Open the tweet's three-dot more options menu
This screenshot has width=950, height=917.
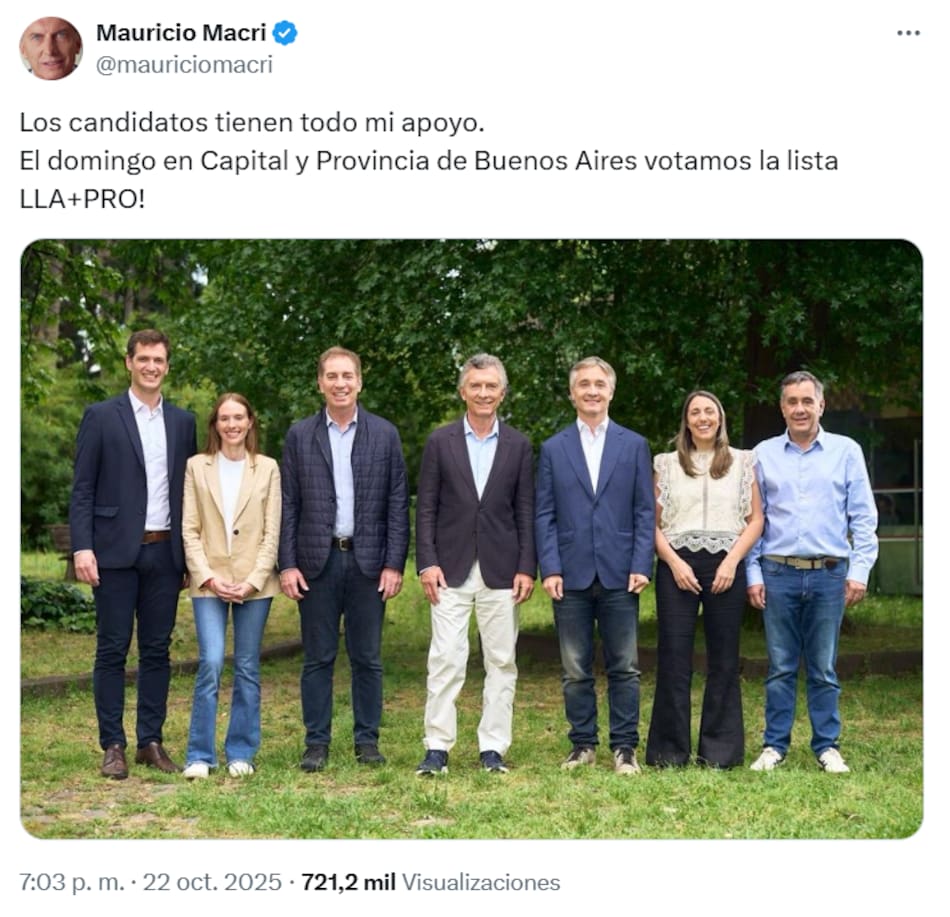tap(908, 33)
